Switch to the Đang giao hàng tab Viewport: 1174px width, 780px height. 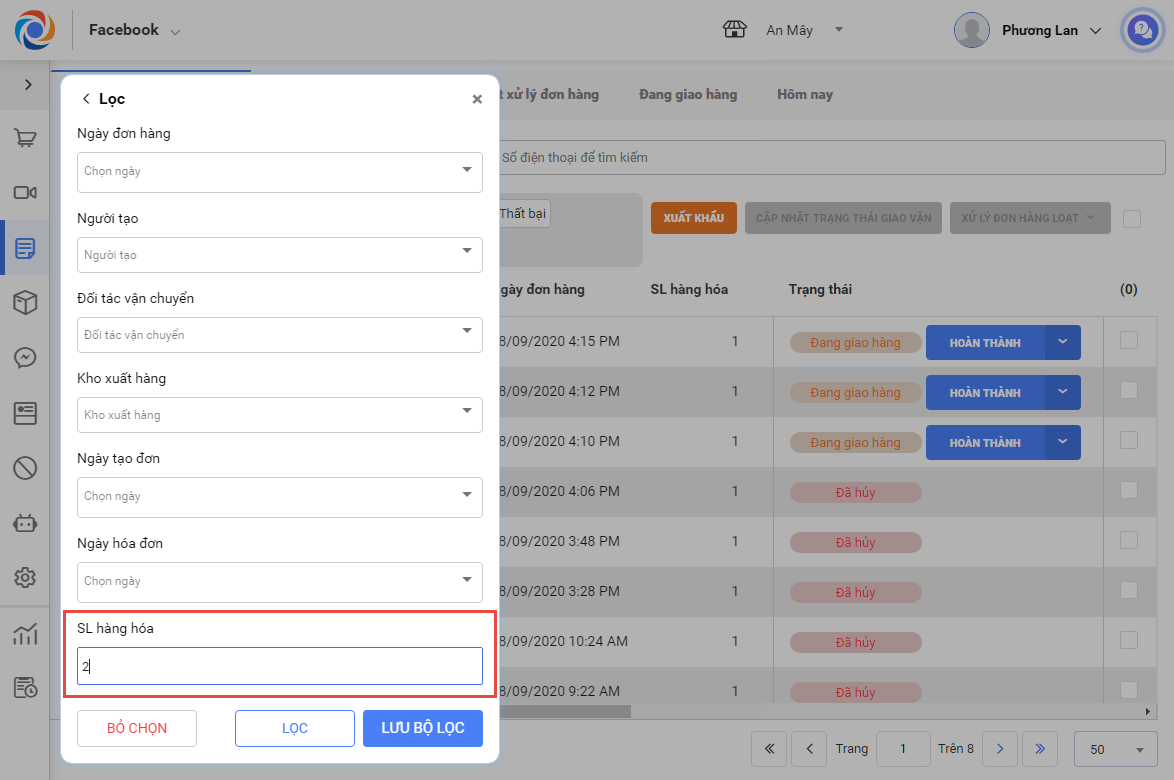click(688, 94)
